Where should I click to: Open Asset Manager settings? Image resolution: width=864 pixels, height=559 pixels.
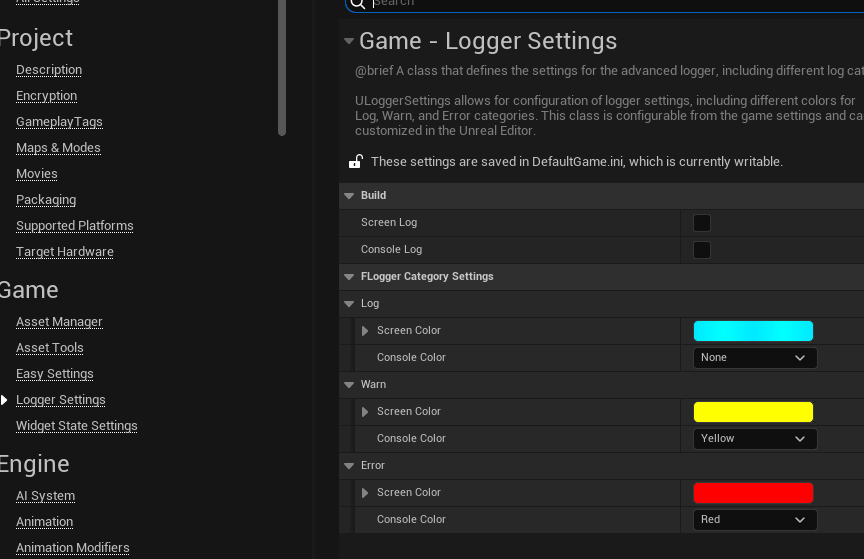pyautogui.click(x=59, y=321)
